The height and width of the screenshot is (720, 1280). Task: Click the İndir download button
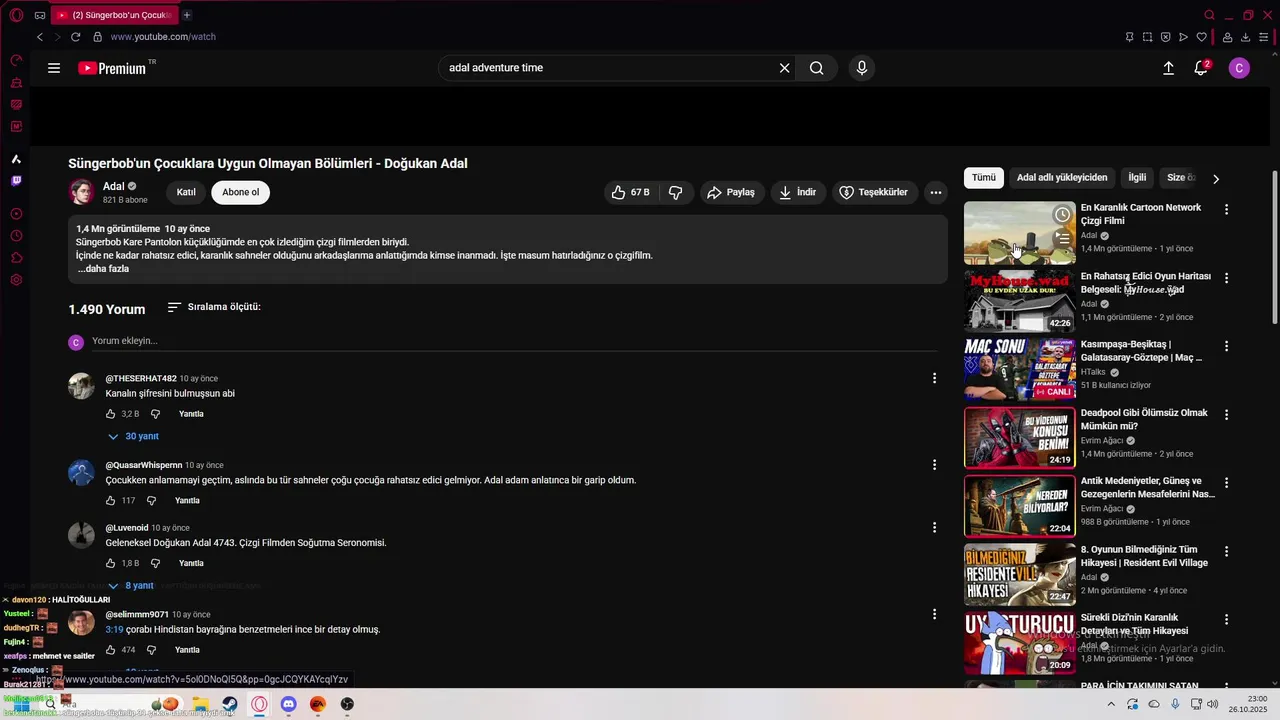(798, 192)
